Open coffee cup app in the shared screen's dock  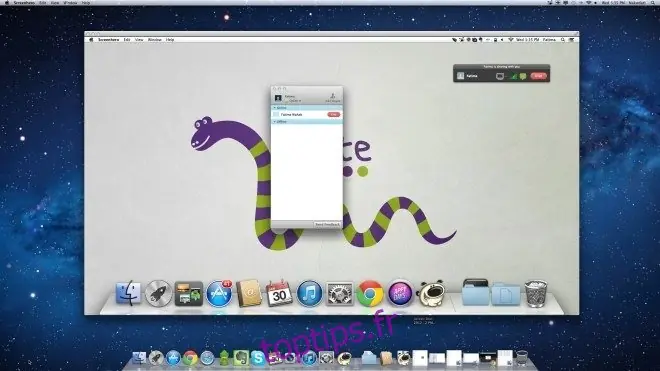click(x=431, y=293)
